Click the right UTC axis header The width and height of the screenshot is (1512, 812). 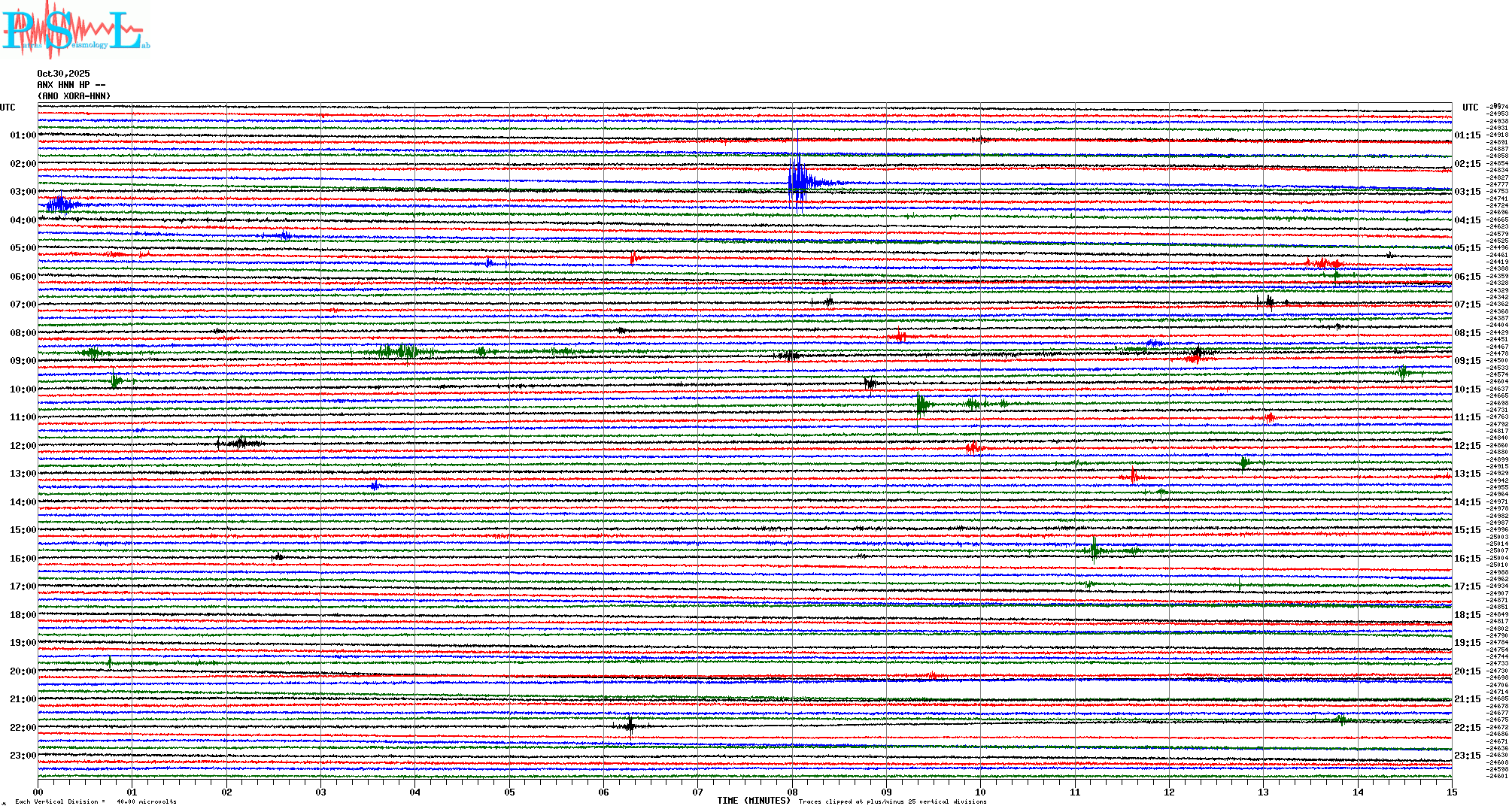(1470, 108)
